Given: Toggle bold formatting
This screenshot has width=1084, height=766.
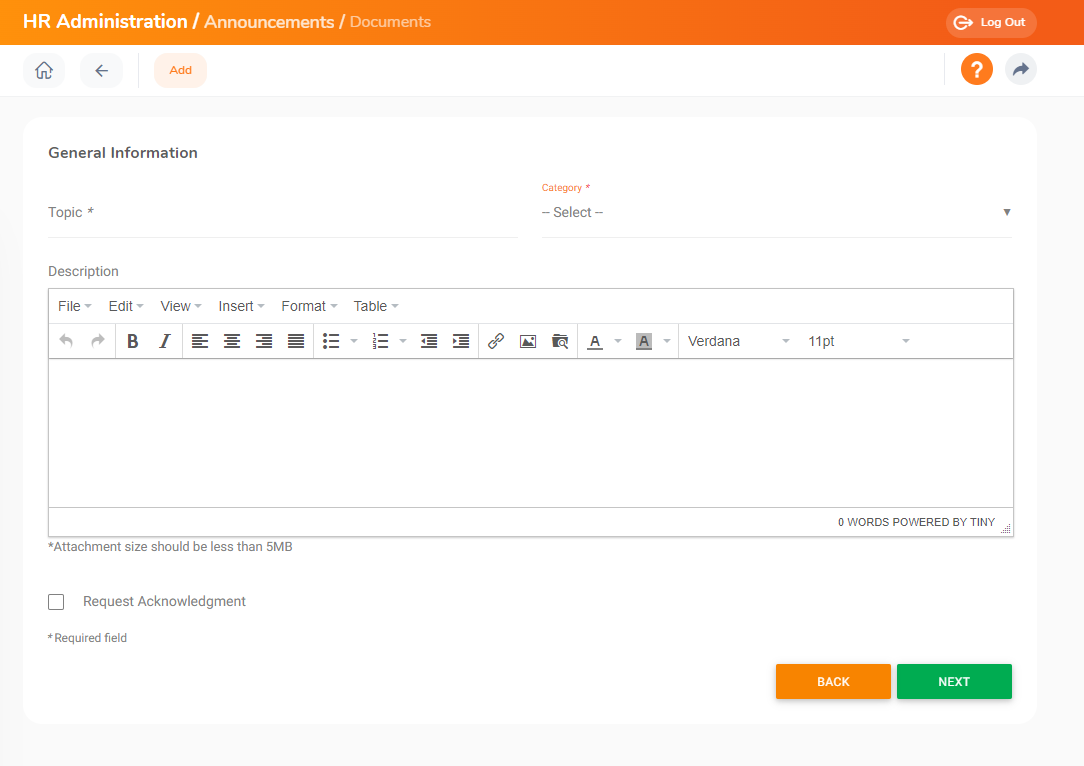Looking at the screenshot, I should tap(133, 341).
